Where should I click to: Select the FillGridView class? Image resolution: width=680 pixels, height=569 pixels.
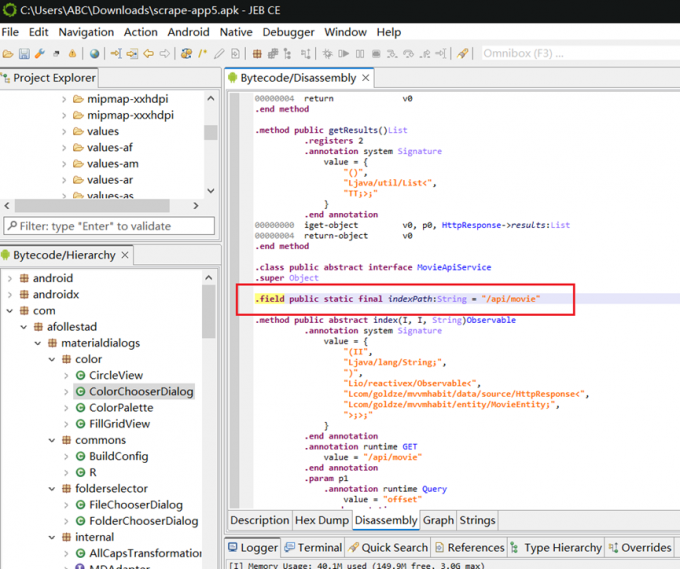[119, 424]
